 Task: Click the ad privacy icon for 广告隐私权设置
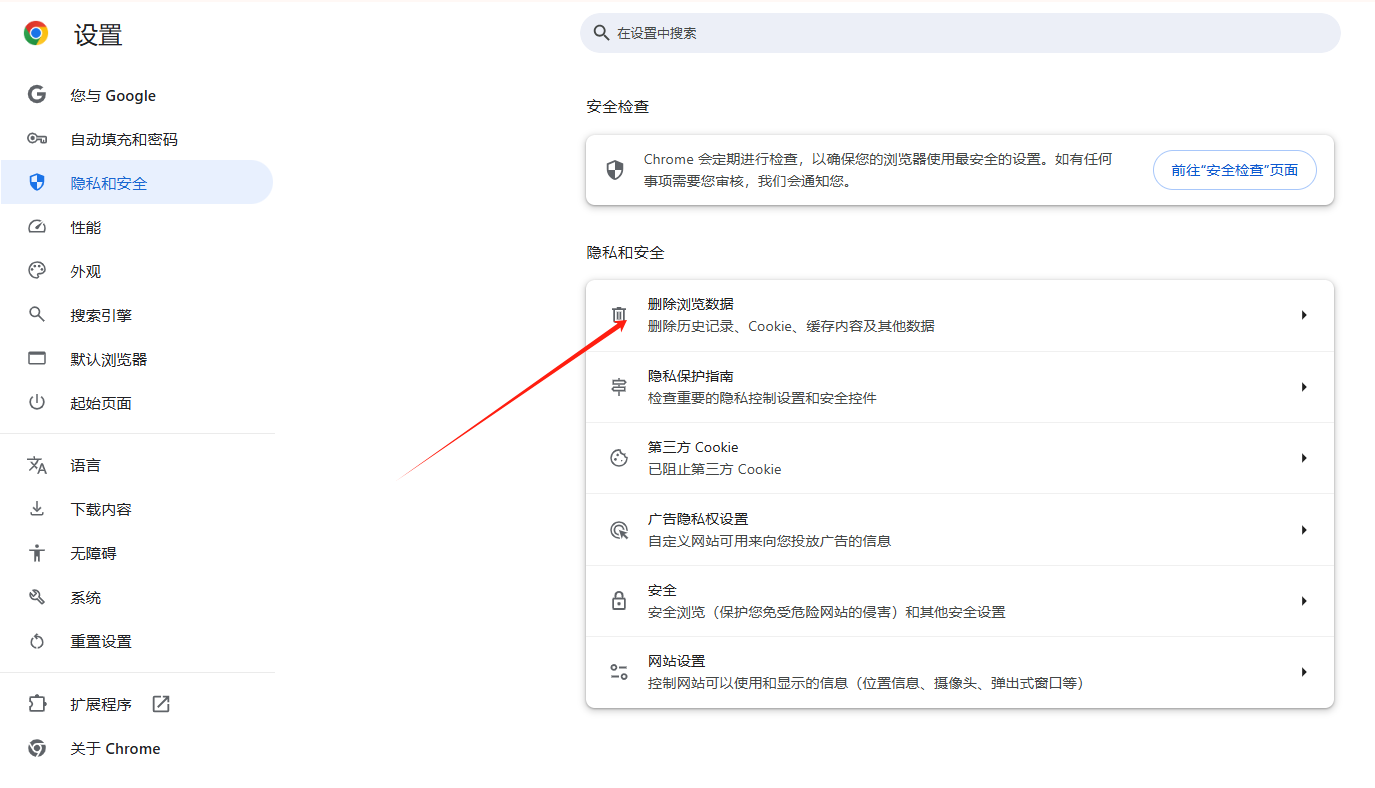pos(619,530)
